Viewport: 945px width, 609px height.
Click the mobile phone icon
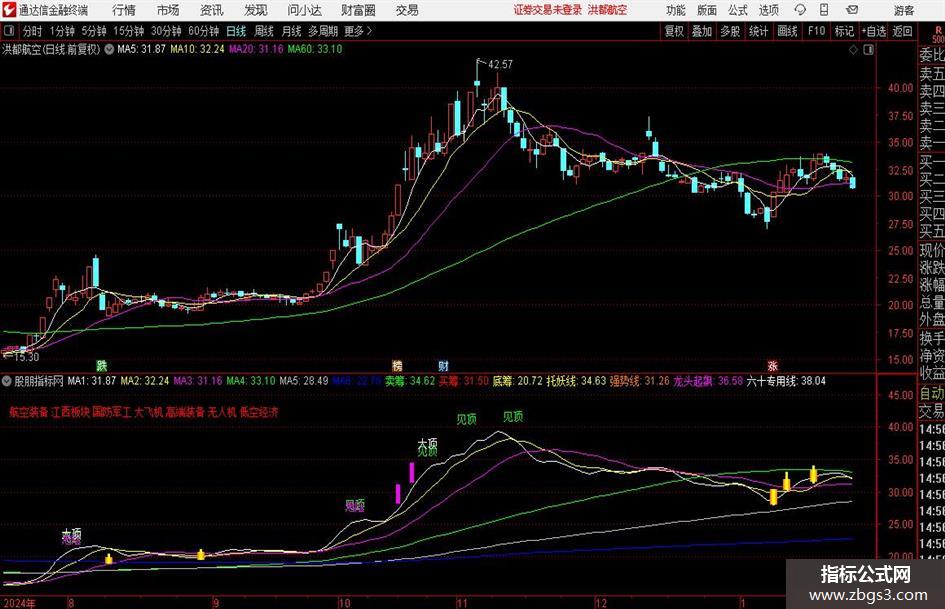point(824,10)
